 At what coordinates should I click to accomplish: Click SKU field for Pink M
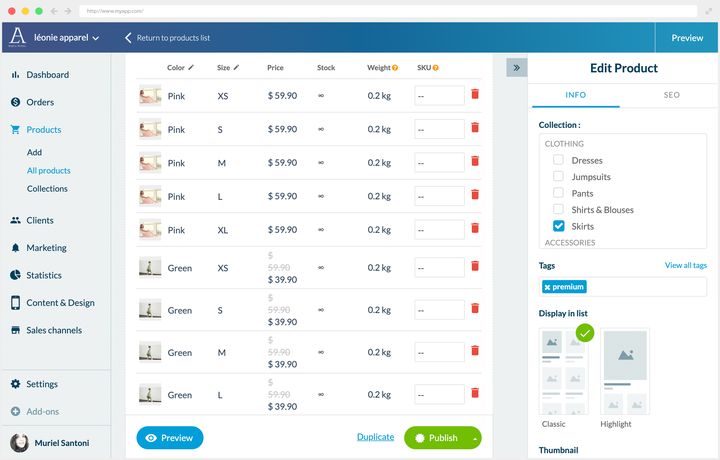coord(439,163)
